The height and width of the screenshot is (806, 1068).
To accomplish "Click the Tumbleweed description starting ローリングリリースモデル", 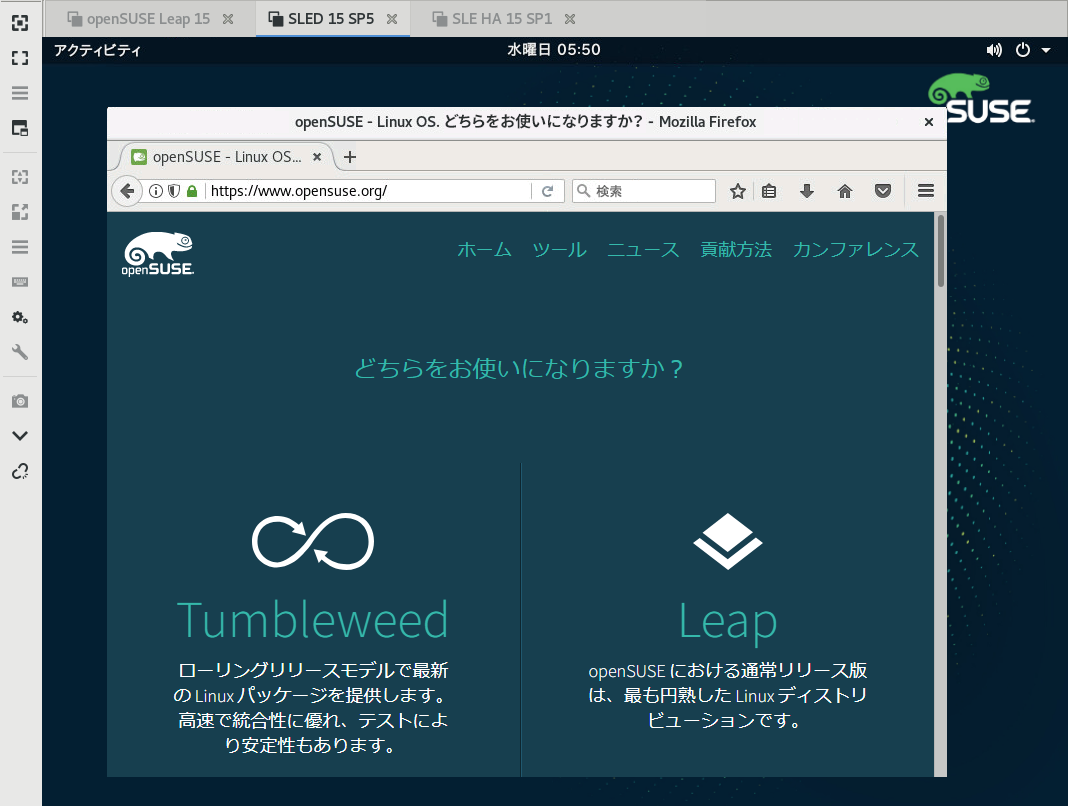I will [313, 708].
